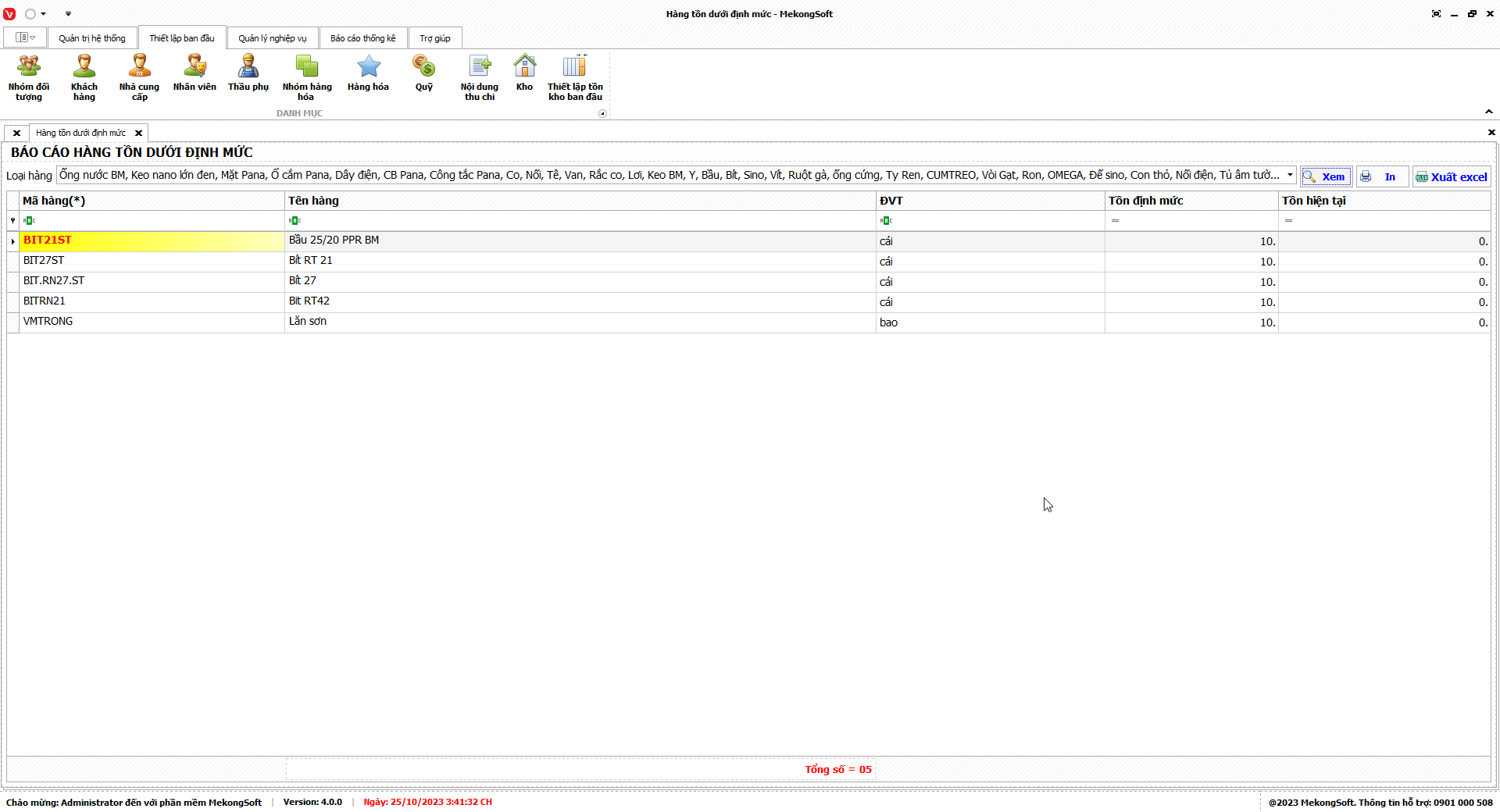Viewport: 1500px width, 812px height.
Task: Click the circle icon in the title bar
Action: tap(30, 14)
